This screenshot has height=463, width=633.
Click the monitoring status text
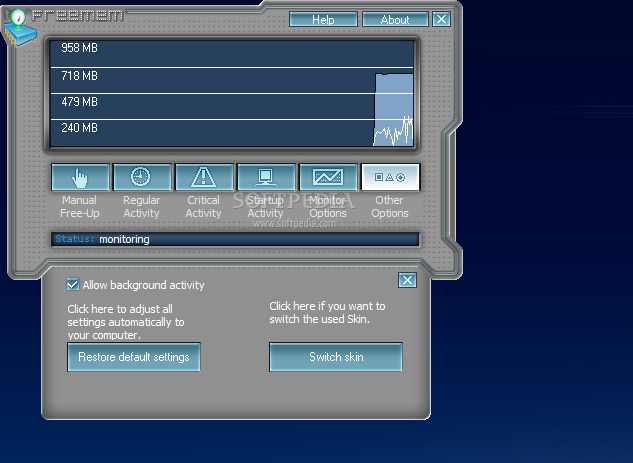[124, 239]
